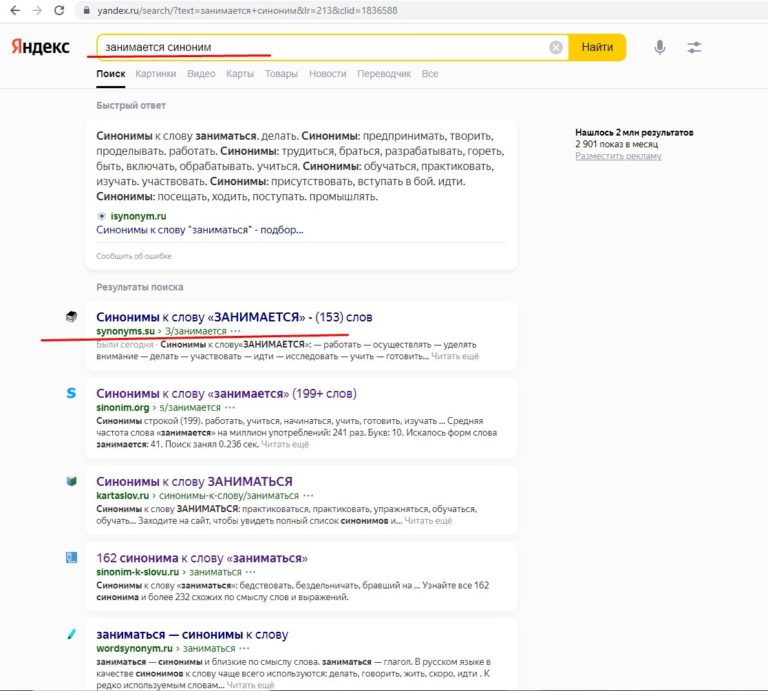
Task: Open result Синонимы к слову «ЗАНИМАЕТСЯ» - (153) слов
Action: 234,317
